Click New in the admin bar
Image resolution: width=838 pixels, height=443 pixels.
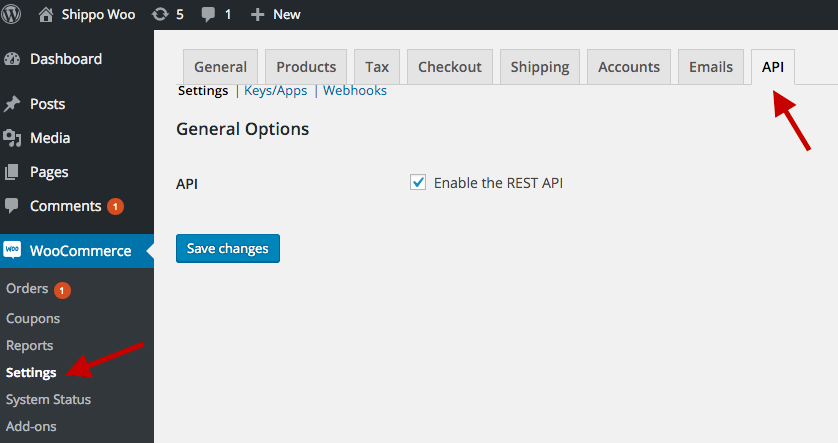coord(287,14)
